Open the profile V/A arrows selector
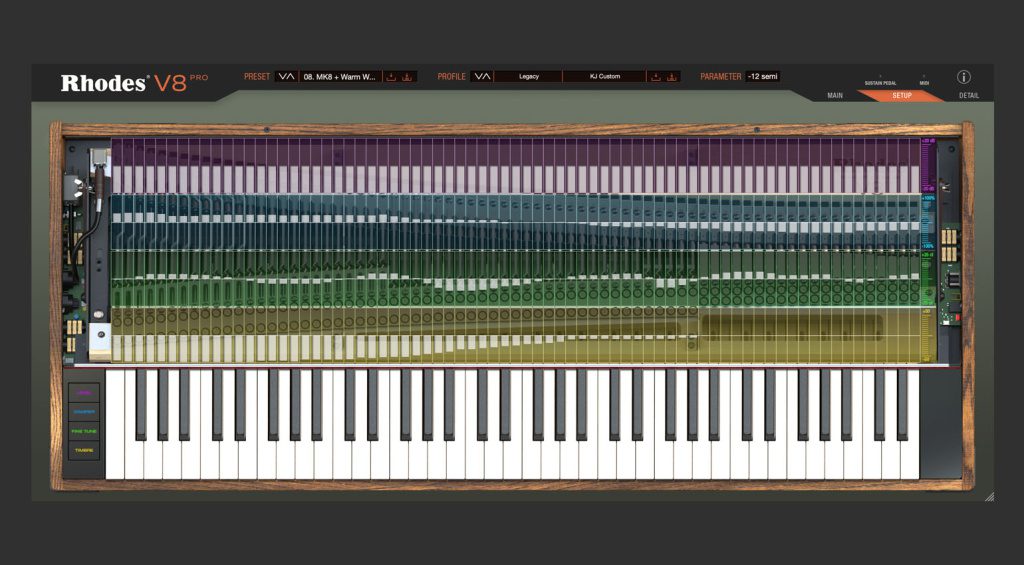This screenshot has width=1024, height=565. pyautogui.click(x=482, y=76)
